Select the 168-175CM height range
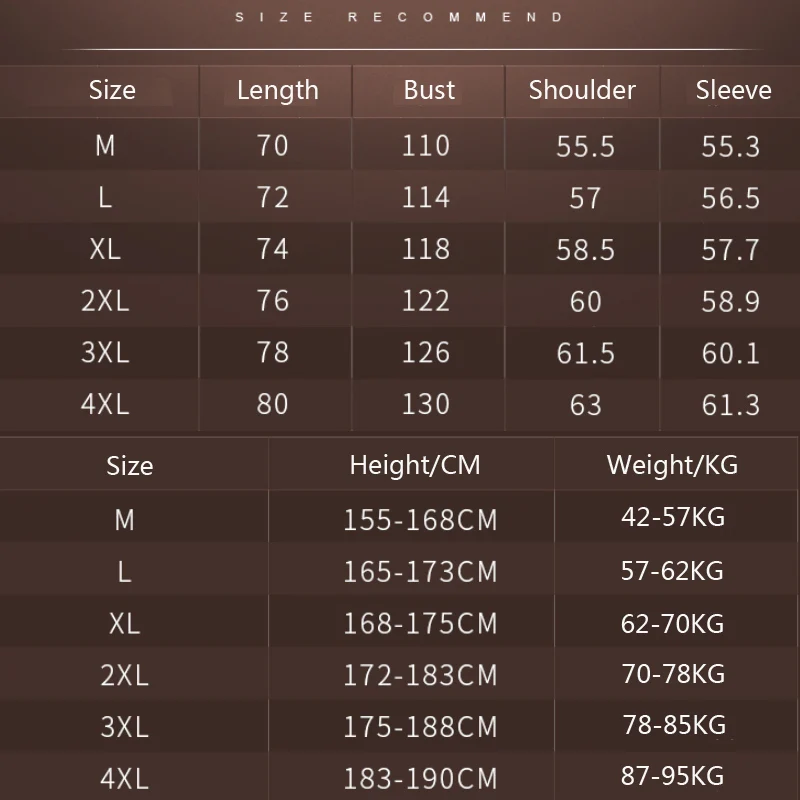Screen dimensions: 800x800 [x=420, y=624]
